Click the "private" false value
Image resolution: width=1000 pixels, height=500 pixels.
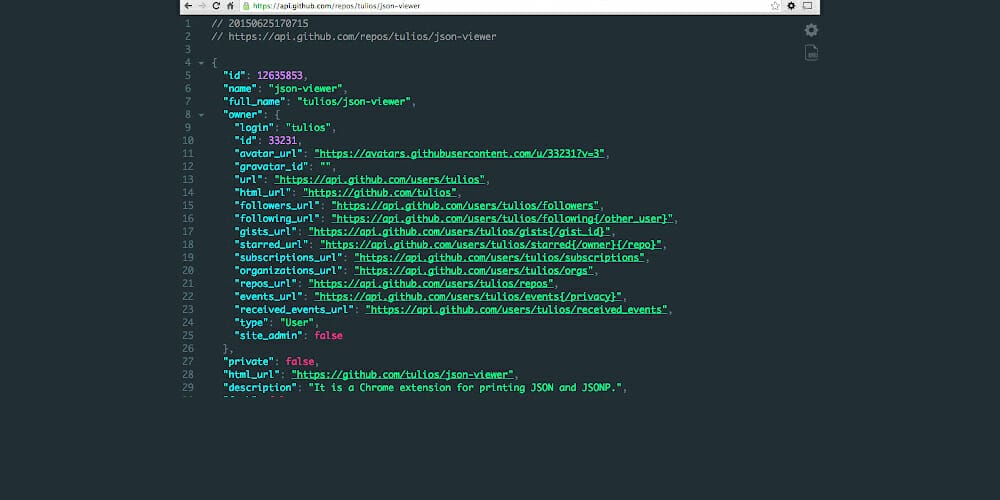tap(300, 362)
